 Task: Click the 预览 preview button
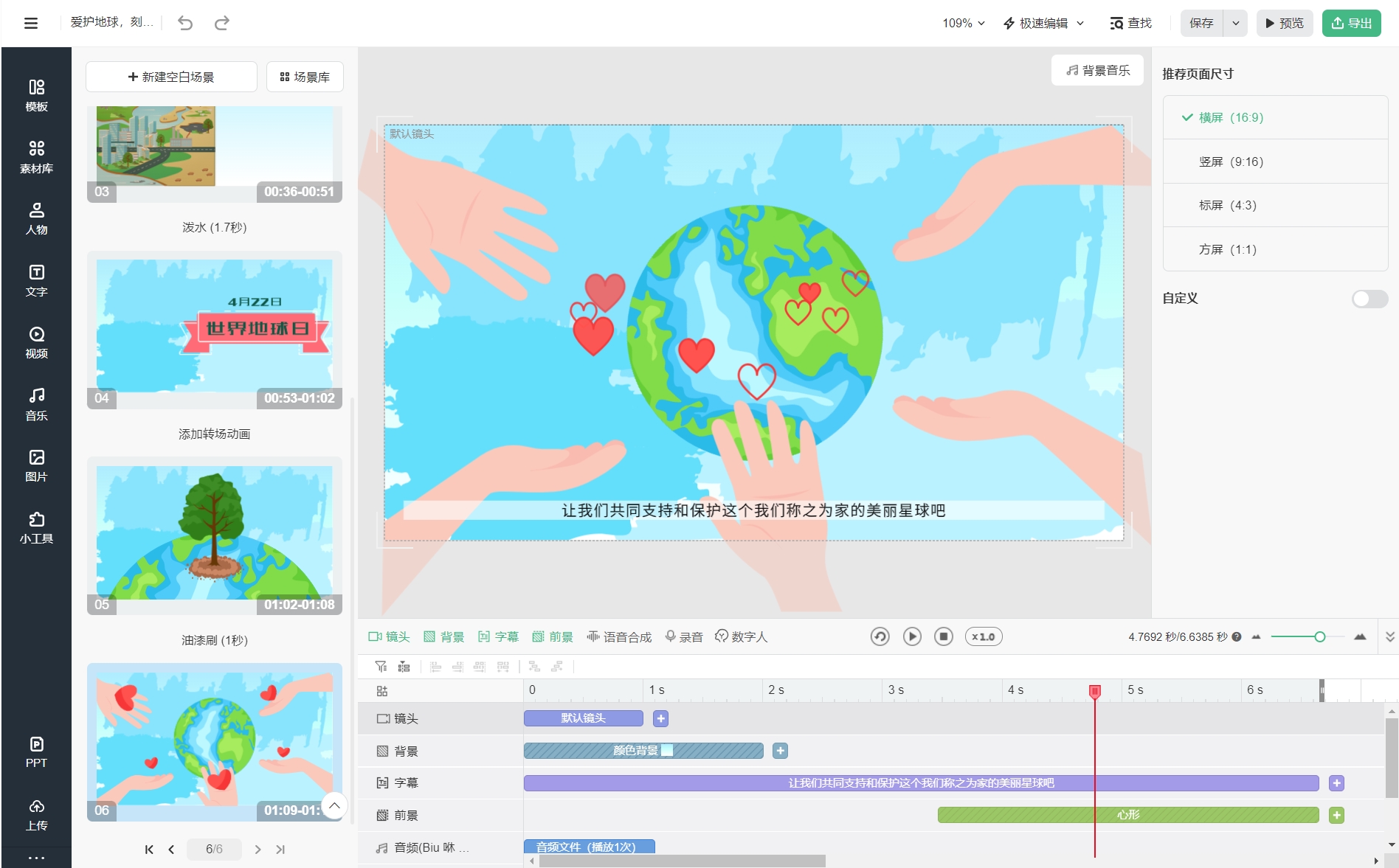pyautogui.click(x=1285, y=23)
